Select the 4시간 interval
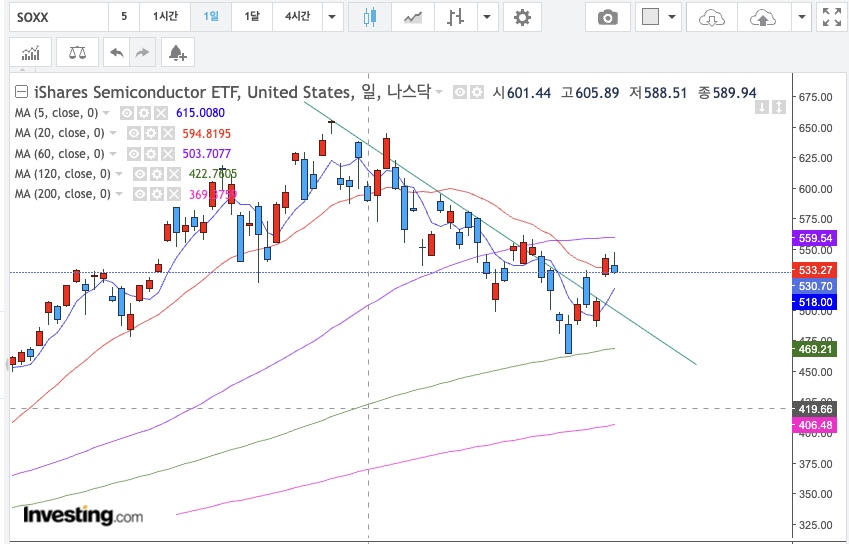The image size is (849, 544). tap(297, 17)
